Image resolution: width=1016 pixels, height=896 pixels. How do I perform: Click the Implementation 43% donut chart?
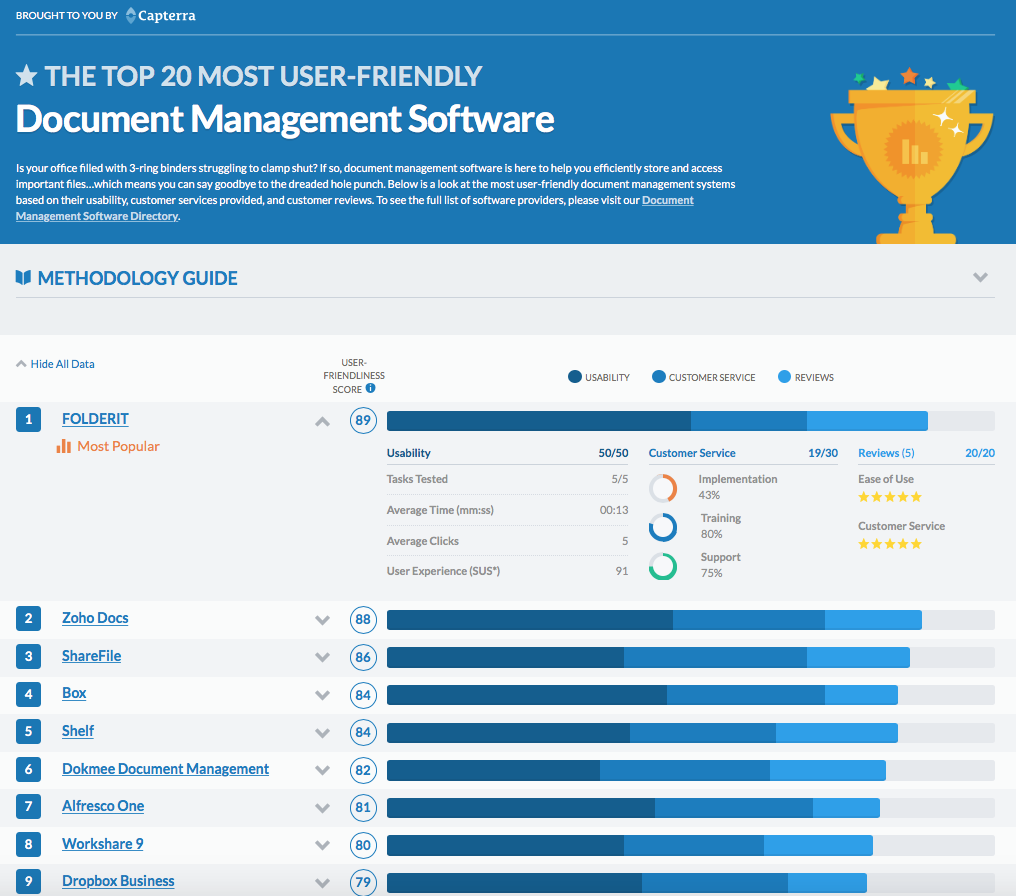[x=663, y=488]
